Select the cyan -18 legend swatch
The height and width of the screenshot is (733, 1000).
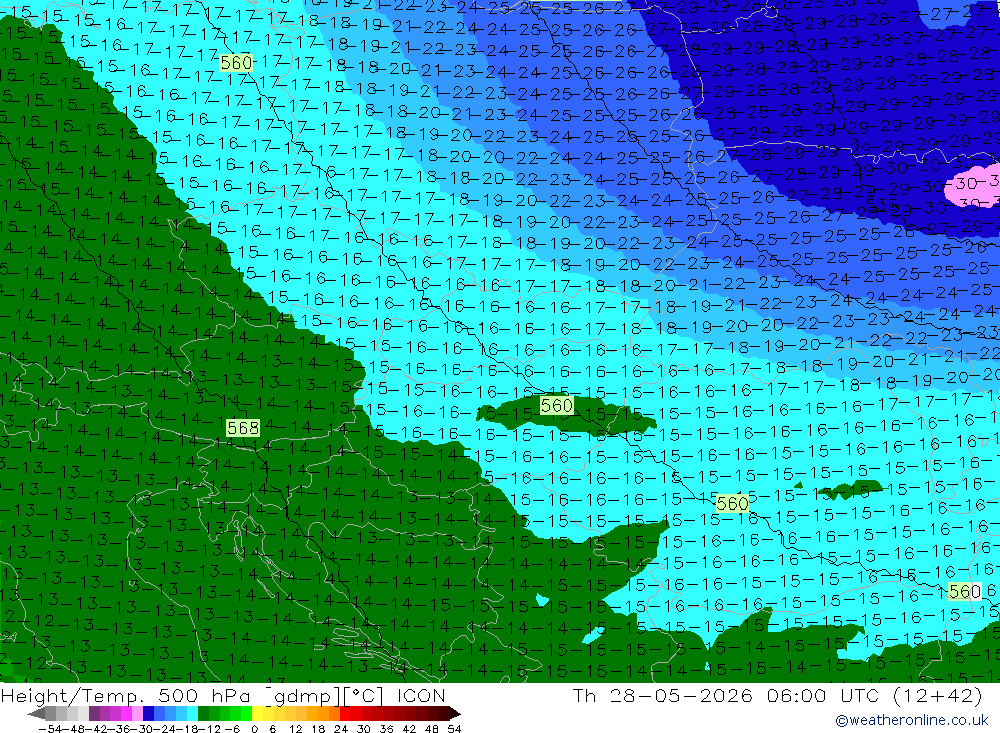pos(192,713)
